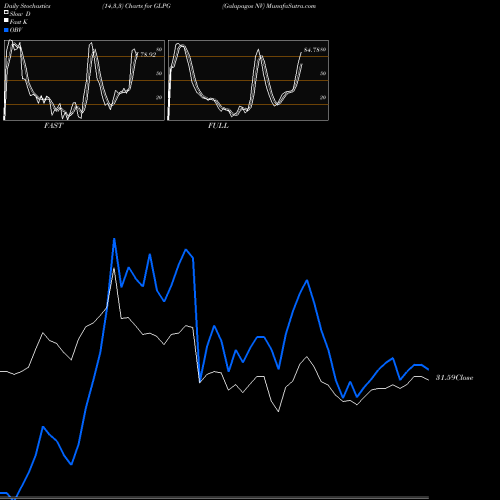Click the blue OBV legend swatch
Screen dimensions: 500x500
(6, 30)
